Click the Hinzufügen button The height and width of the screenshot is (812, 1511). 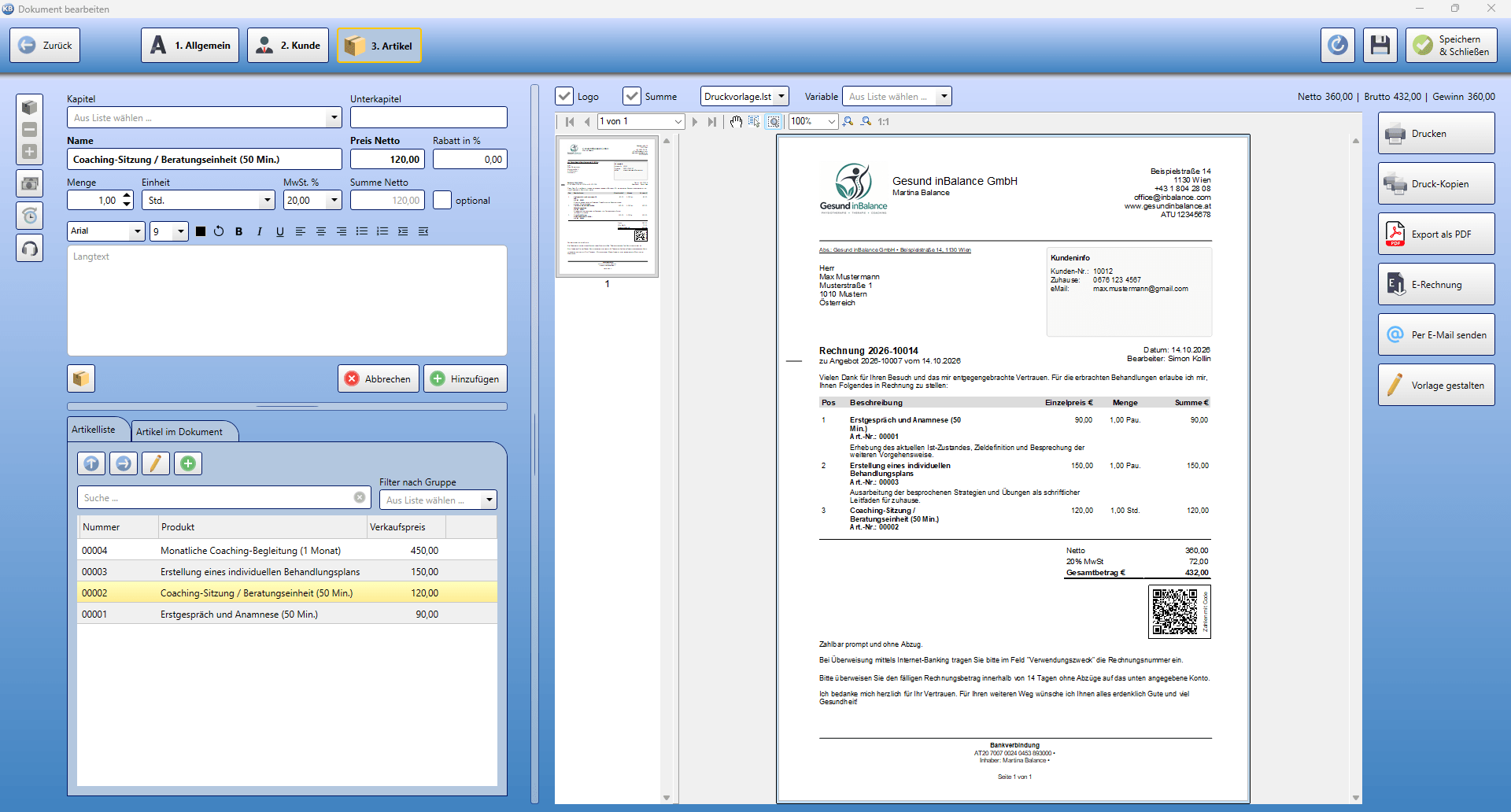pos(466,378)
